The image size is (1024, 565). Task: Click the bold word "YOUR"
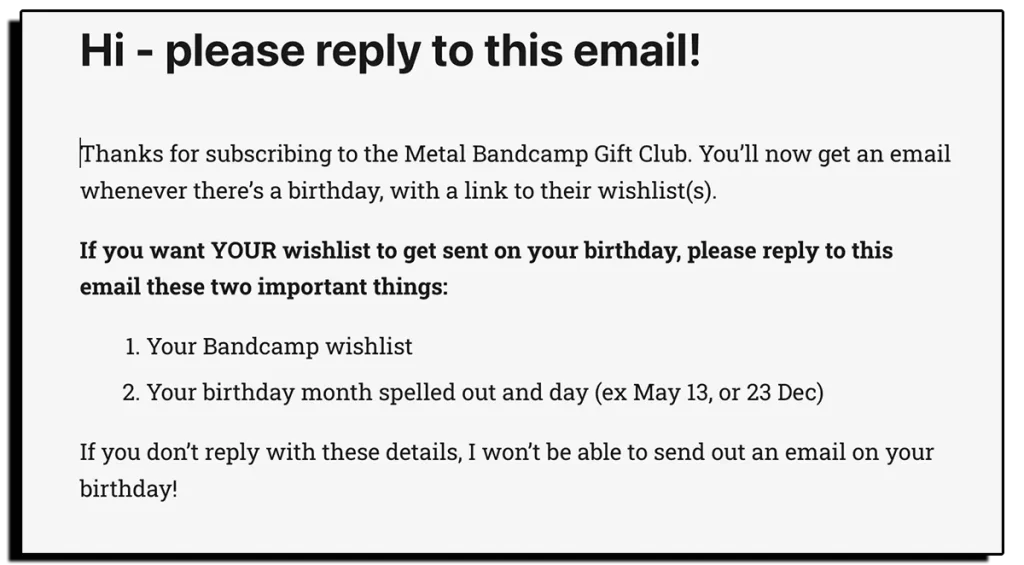click(x=242, y=250)
